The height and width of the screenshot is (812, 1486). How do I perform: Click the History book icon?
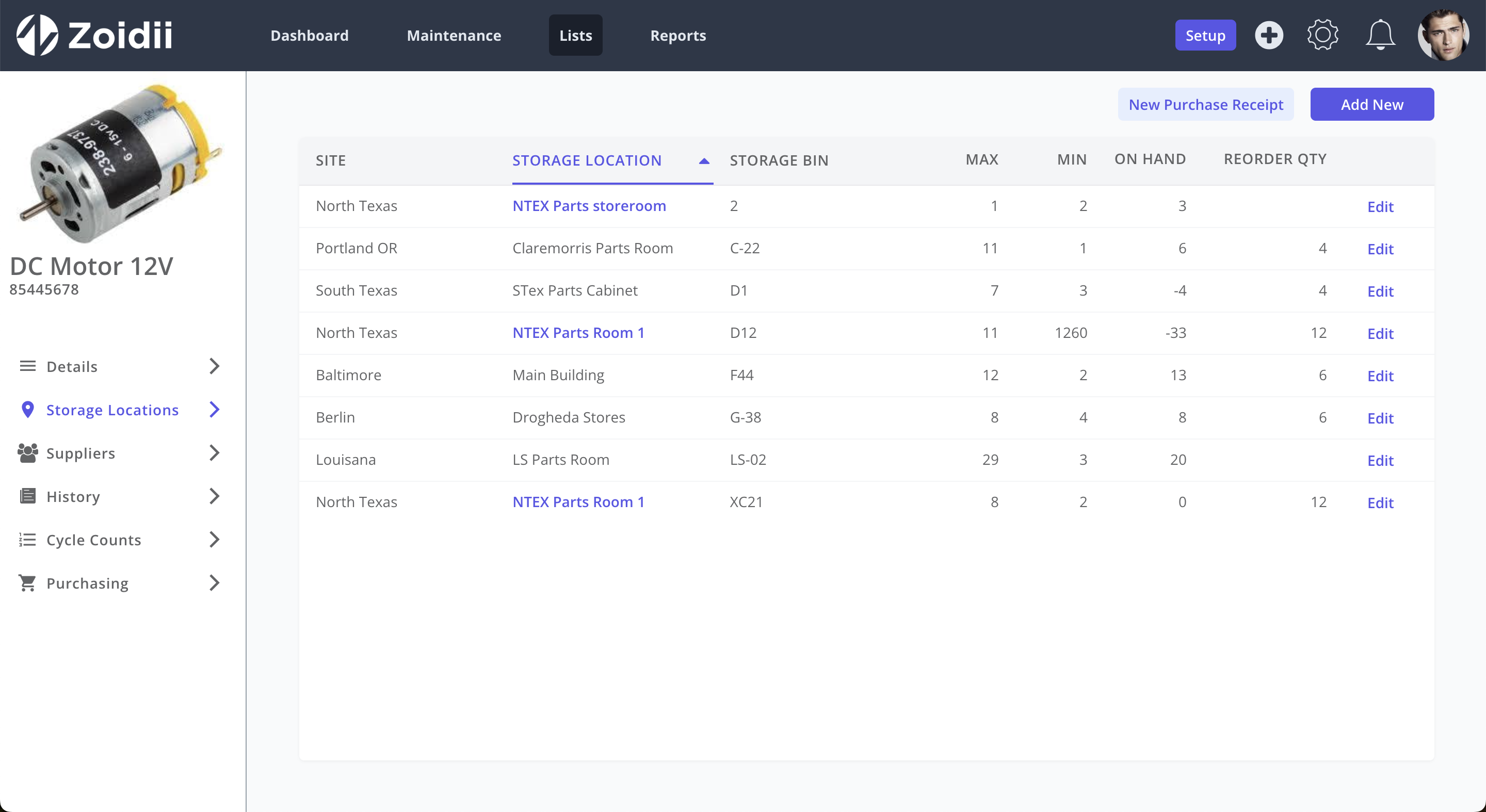coord(27,496)
